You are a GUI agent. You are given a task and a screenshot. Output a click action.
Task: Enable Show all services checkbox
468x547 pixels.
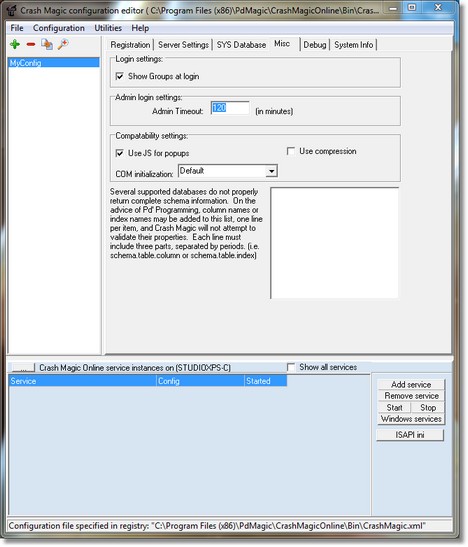290,367
